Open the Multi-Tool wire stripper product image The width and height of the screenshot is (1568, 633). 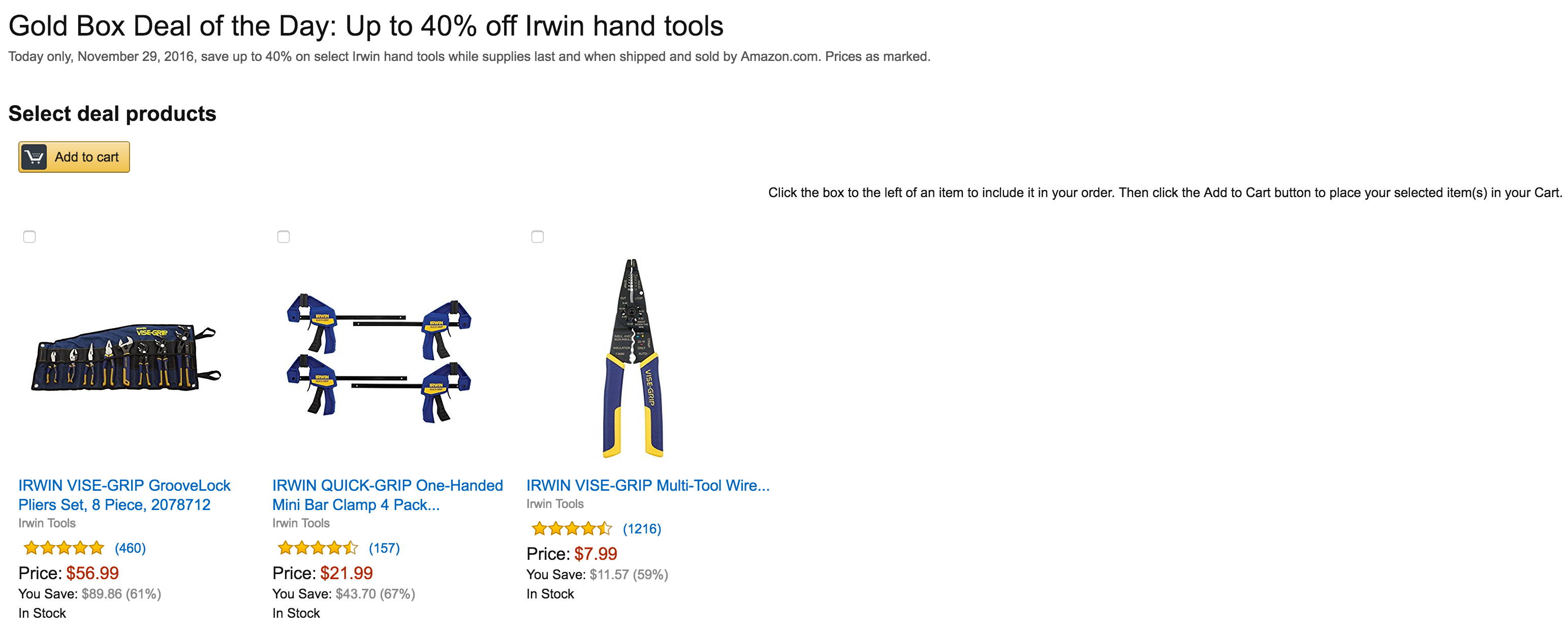click(633, 358)
